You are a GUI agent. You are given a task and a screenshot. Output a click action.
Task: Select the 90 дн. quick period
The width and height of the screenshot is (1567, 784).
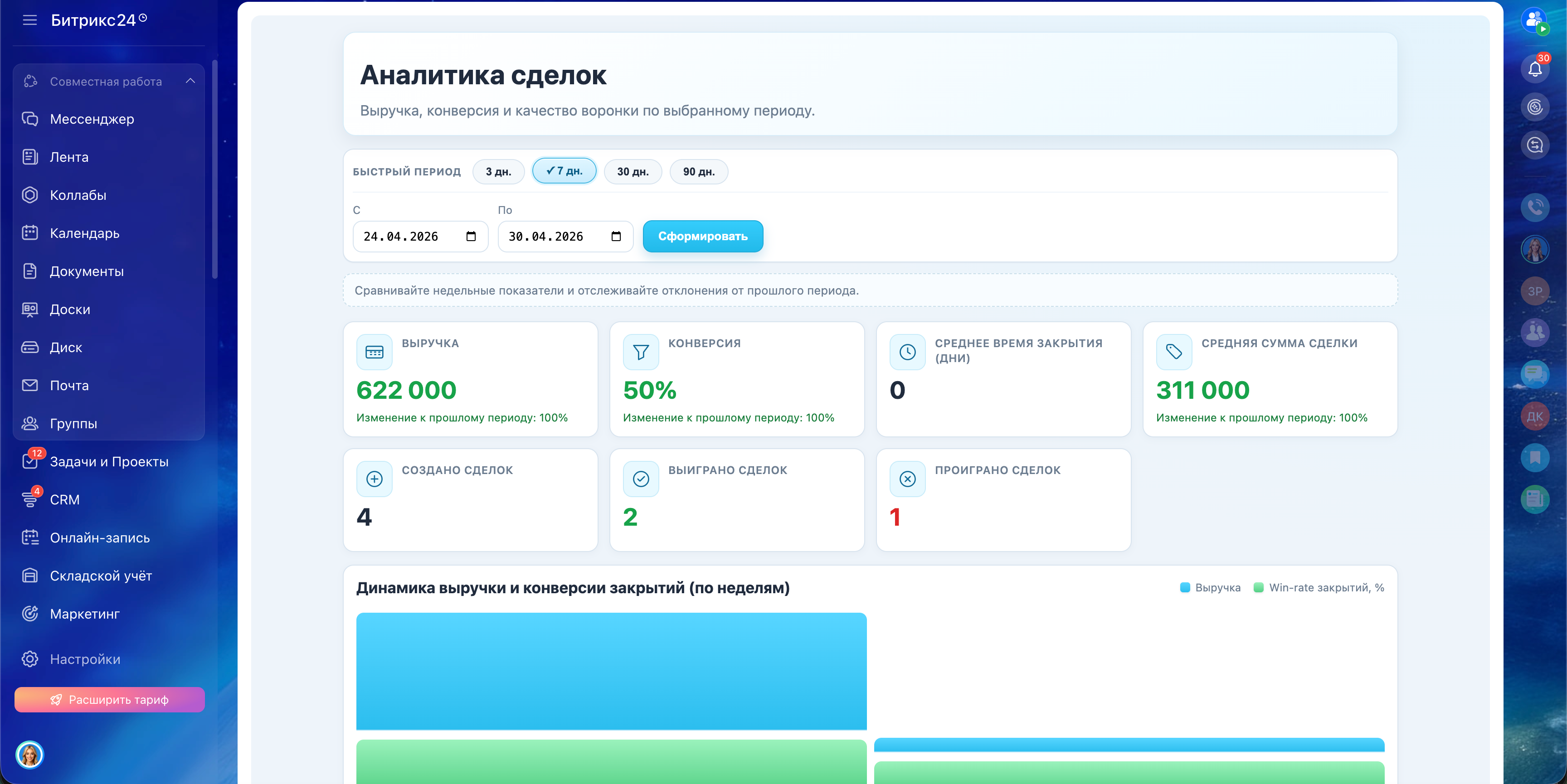698,171
